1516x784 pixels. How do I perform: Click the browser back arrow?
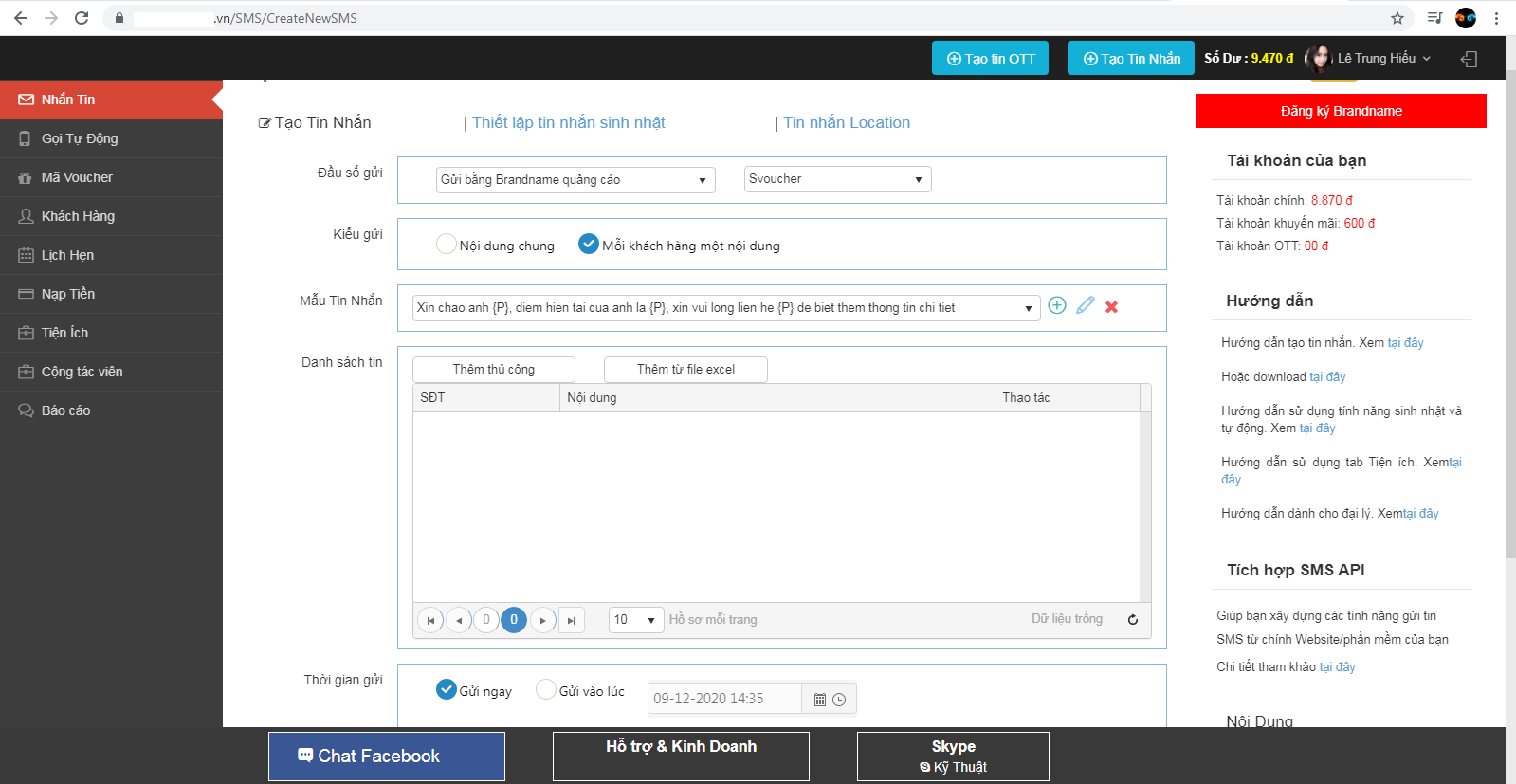(x=21, y=18)
